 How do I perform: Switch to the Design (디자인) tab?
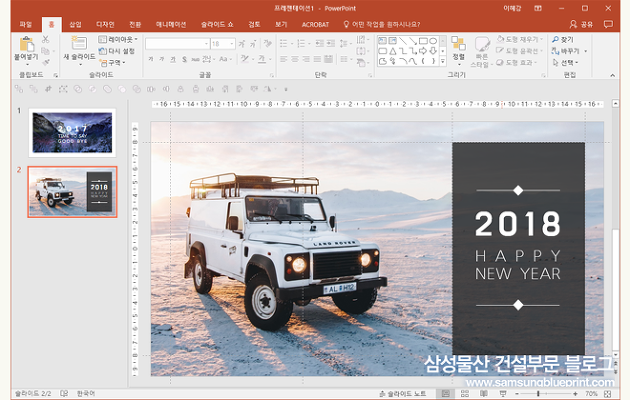click(x=105, y=24)
